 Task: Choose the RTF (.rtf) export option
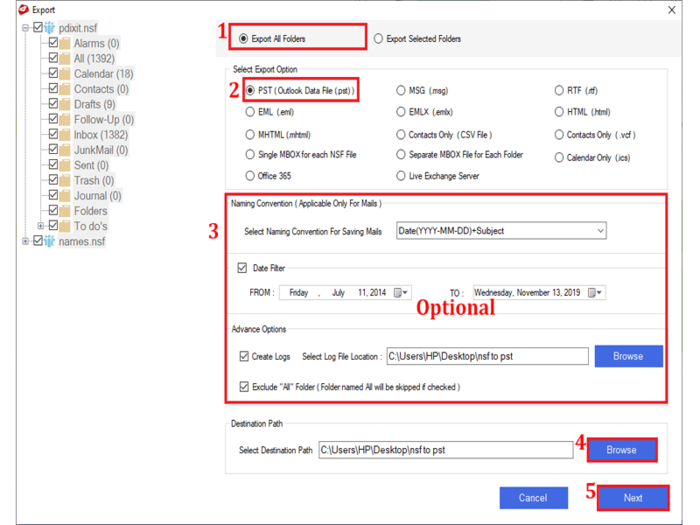(559, 91)
